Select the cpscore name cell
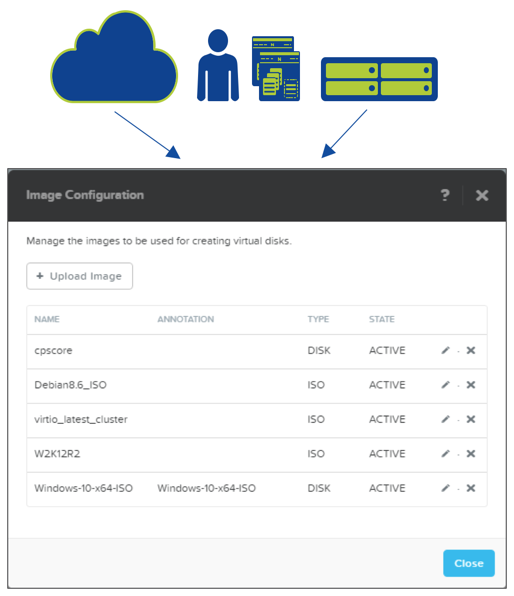Screen dimensions: 514x596 tap(53, 350)
